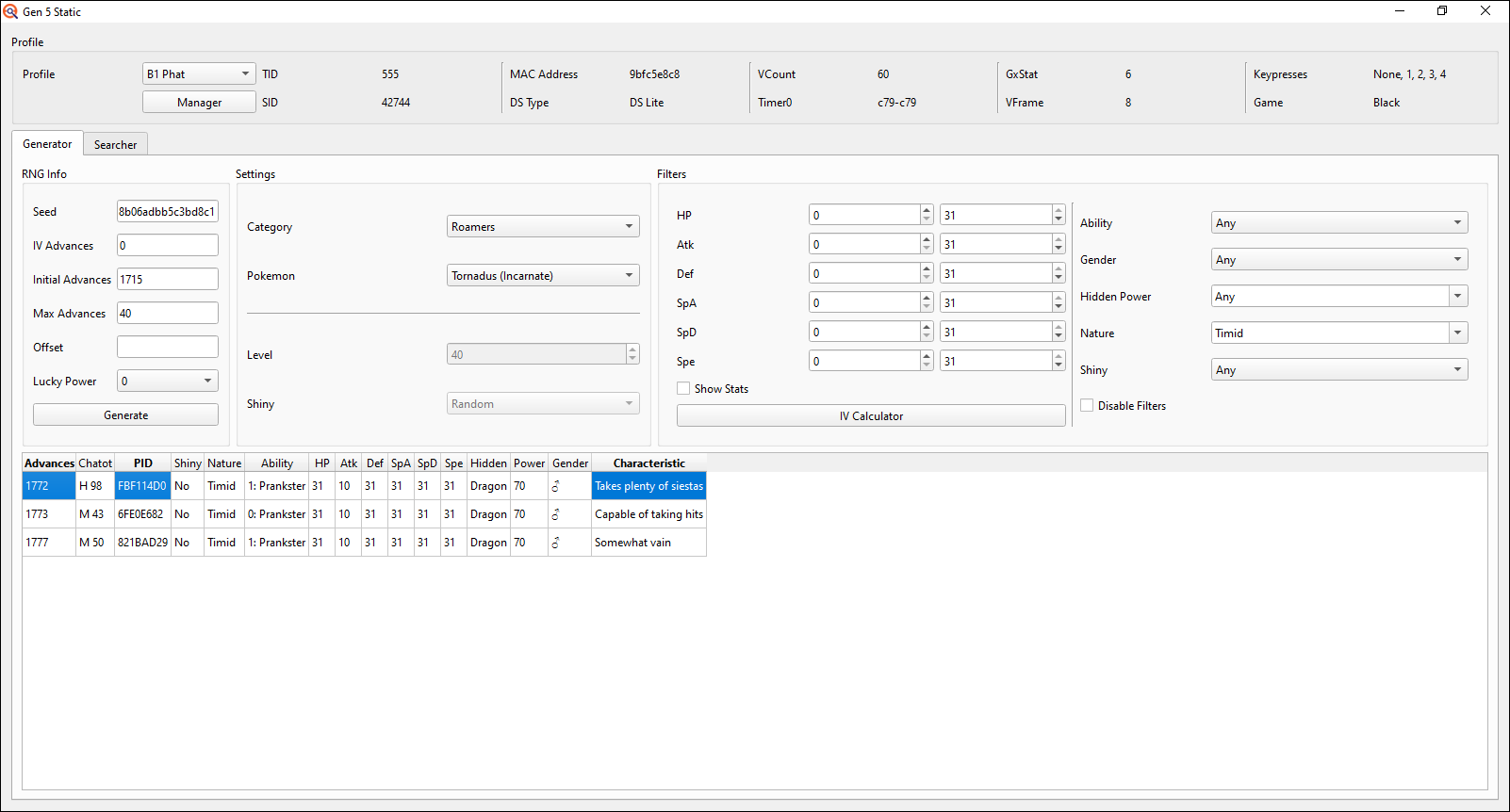Click PID cell FBF114D0
This screenshot has width=1510, height=812.
tap(142, 485)
